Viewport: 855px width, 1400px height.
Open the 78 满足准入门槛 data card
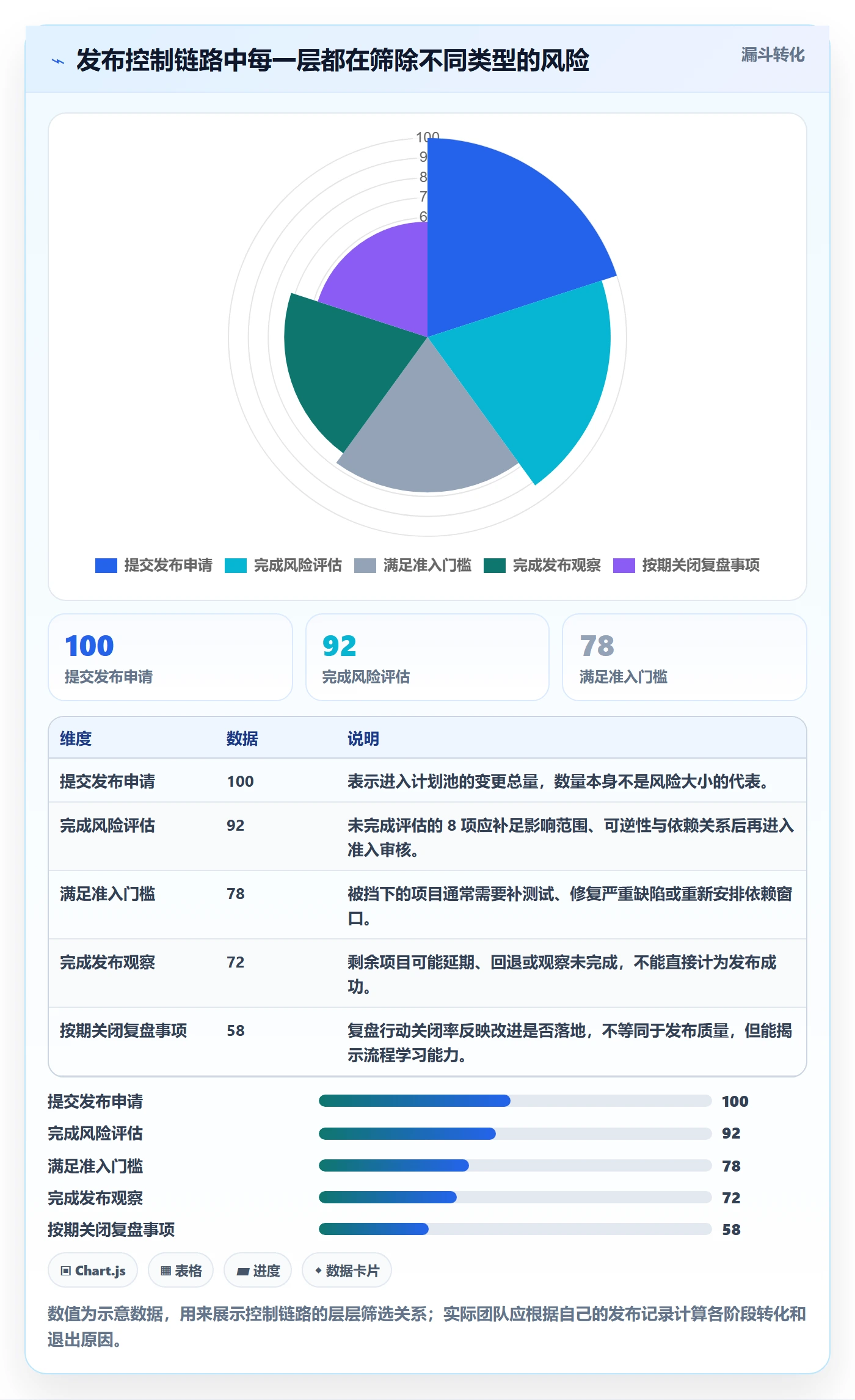[x=685, y=657]
